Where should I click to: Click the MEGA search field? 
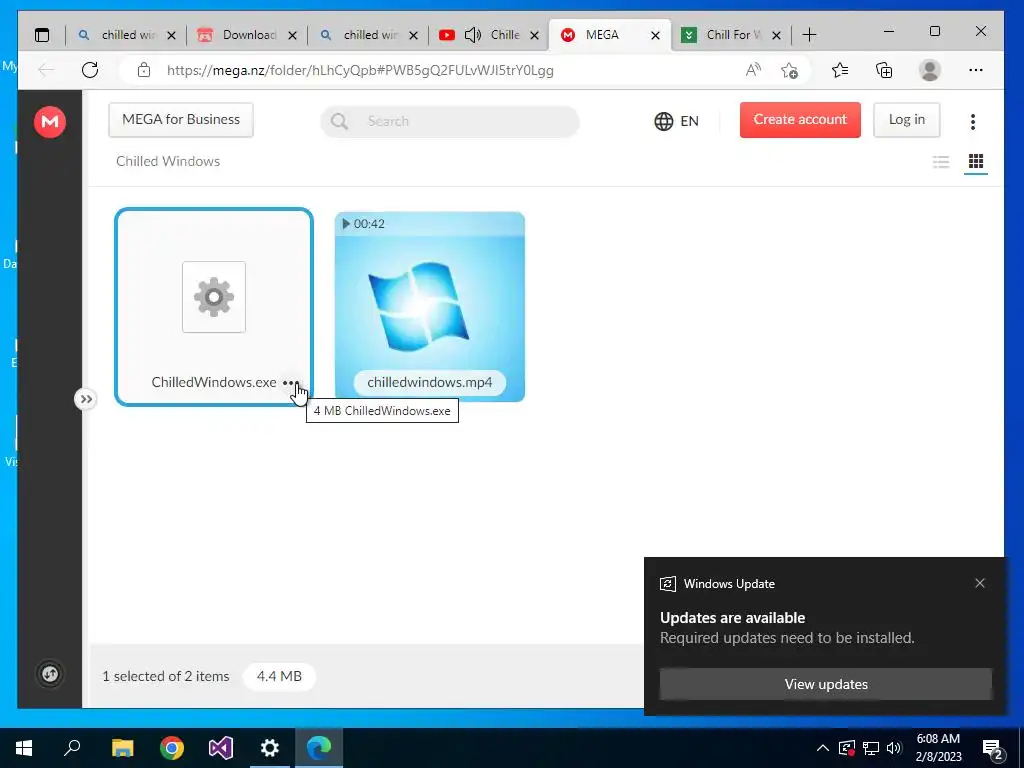(x=450, y=121)
